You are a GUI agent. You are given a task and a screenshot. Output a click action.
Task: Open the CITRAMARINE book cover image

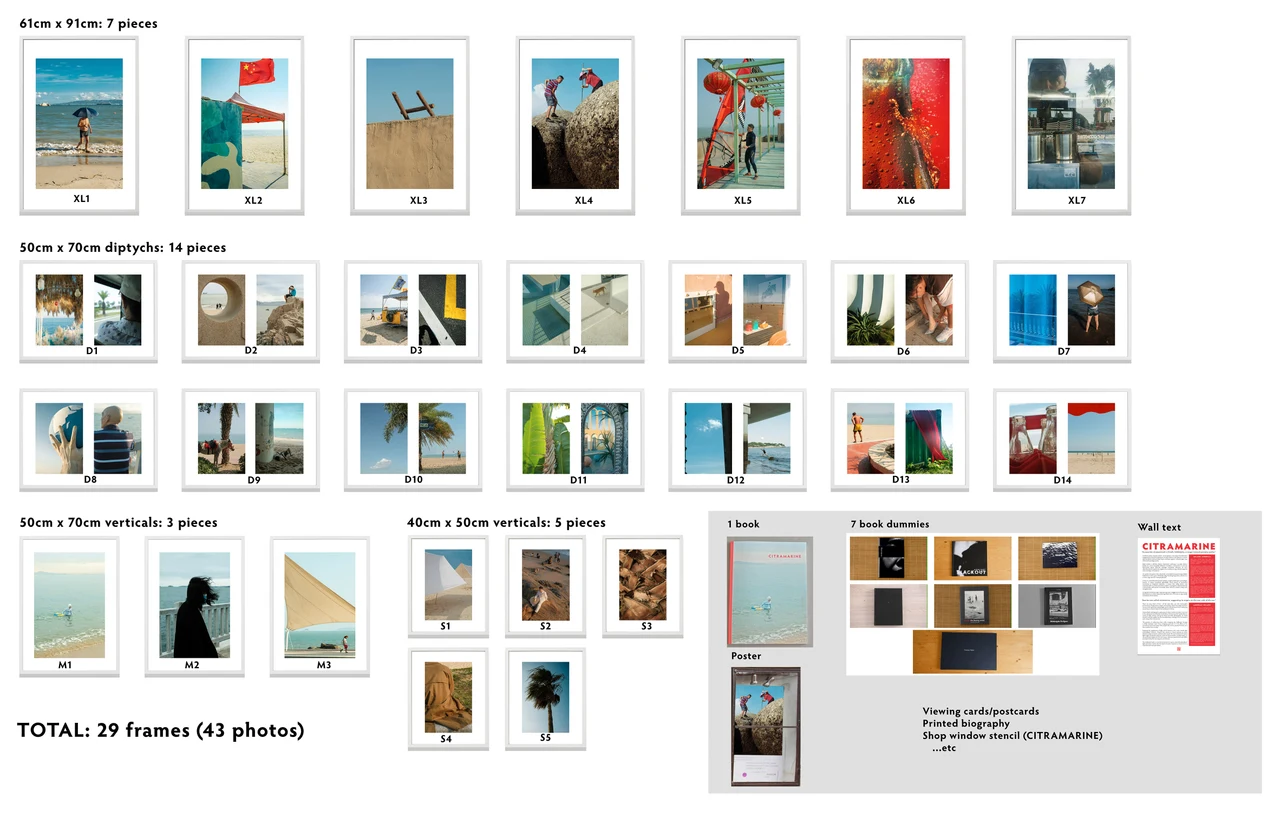pos(769,592)
